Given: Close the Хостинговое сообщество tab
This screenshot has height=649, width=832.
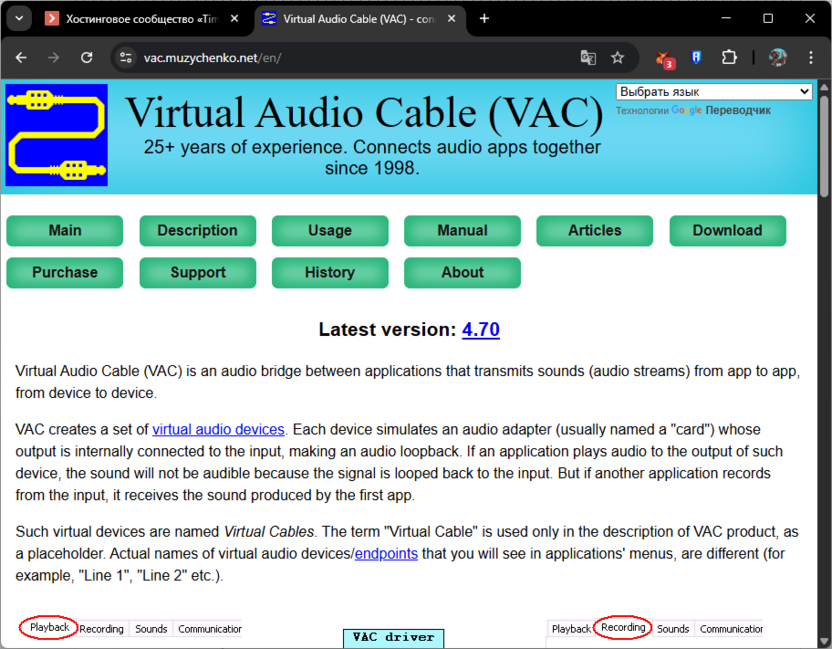Looking at the screenshot, I should pyautogui.click(x=234, y=19).
